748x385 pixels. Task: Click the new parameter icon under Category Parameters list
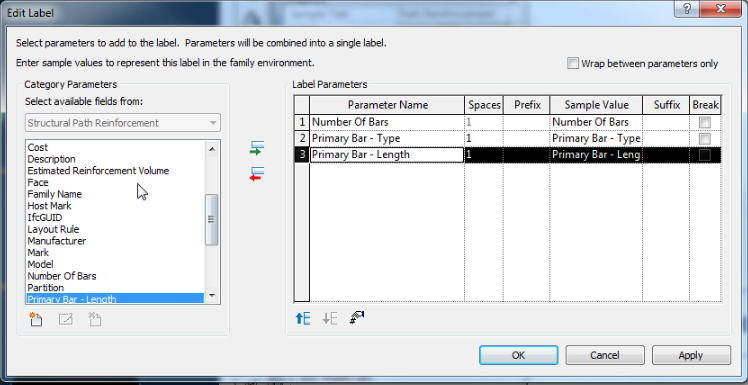36,319
